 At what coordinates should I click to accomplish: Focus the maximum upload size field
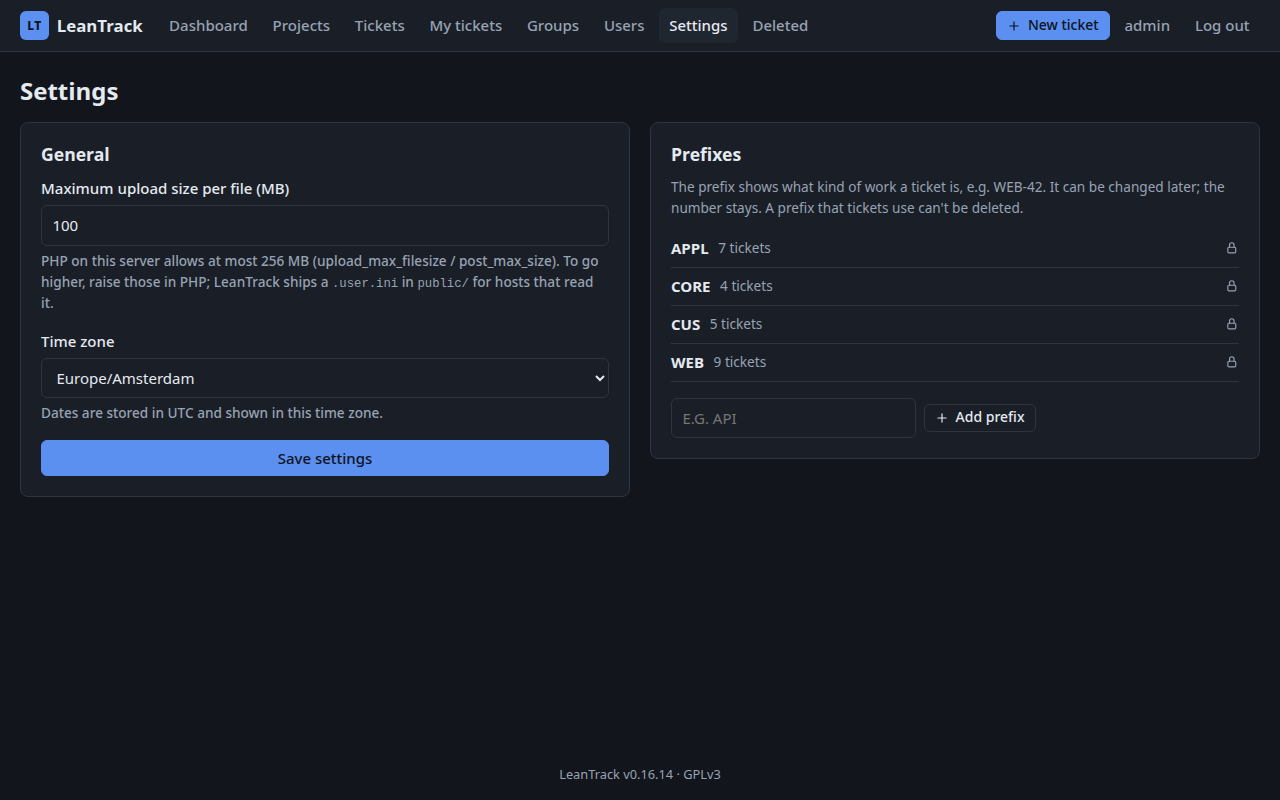325,226
